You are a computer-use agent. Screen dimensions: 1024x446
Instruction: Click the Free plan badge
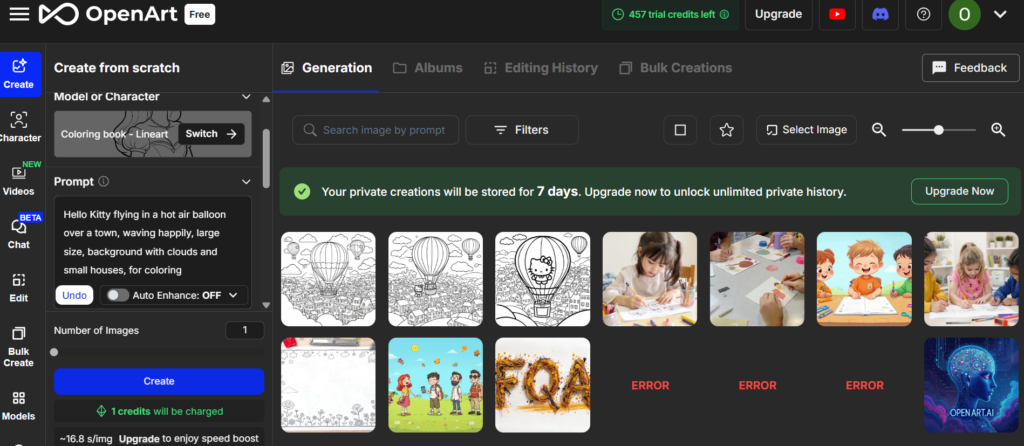click(x=200, y=14)
